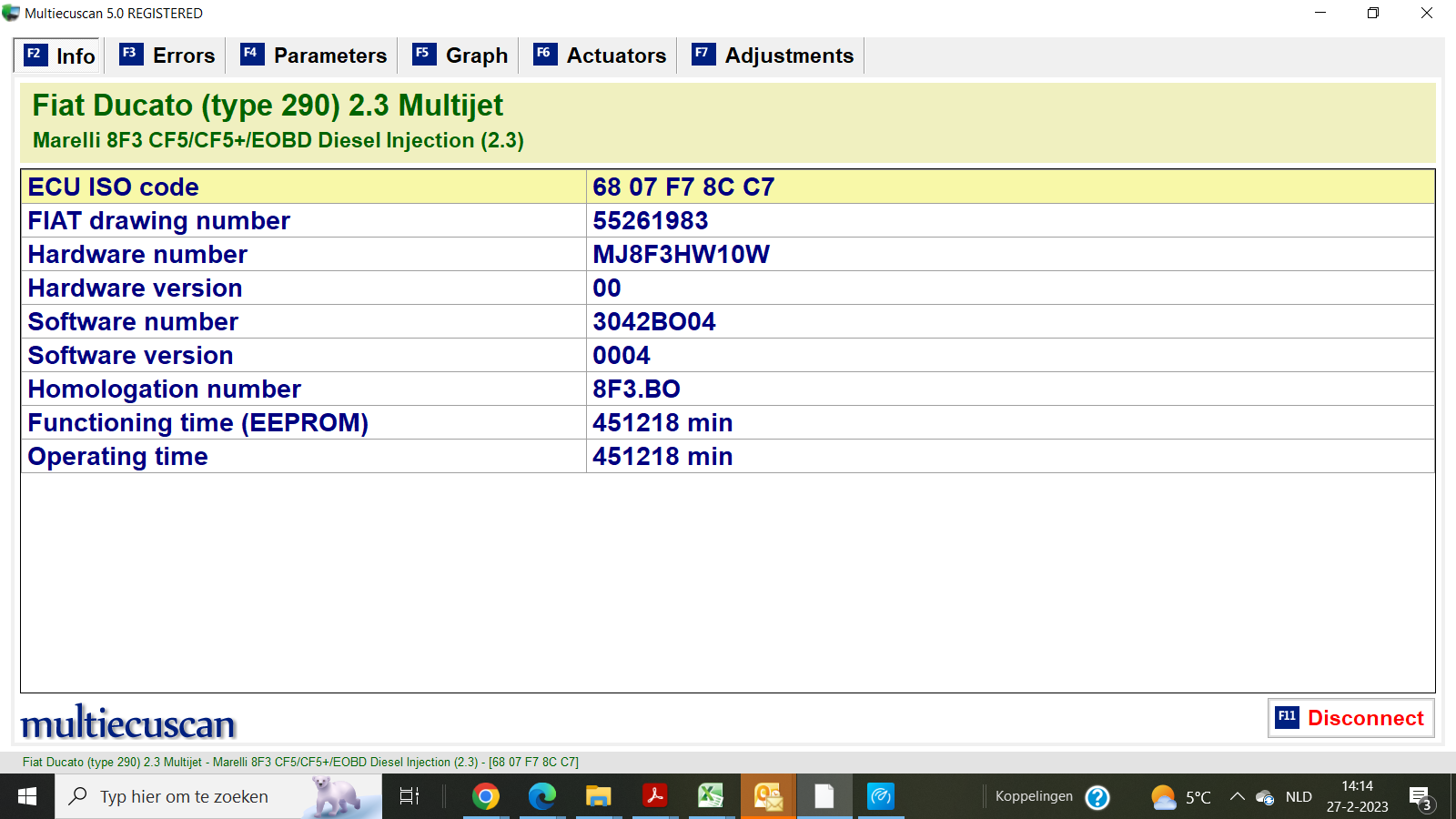Open Adobe Acrobat from the taskbar
This screenshot has width=1456, height=819.
(x=654, y=796)
